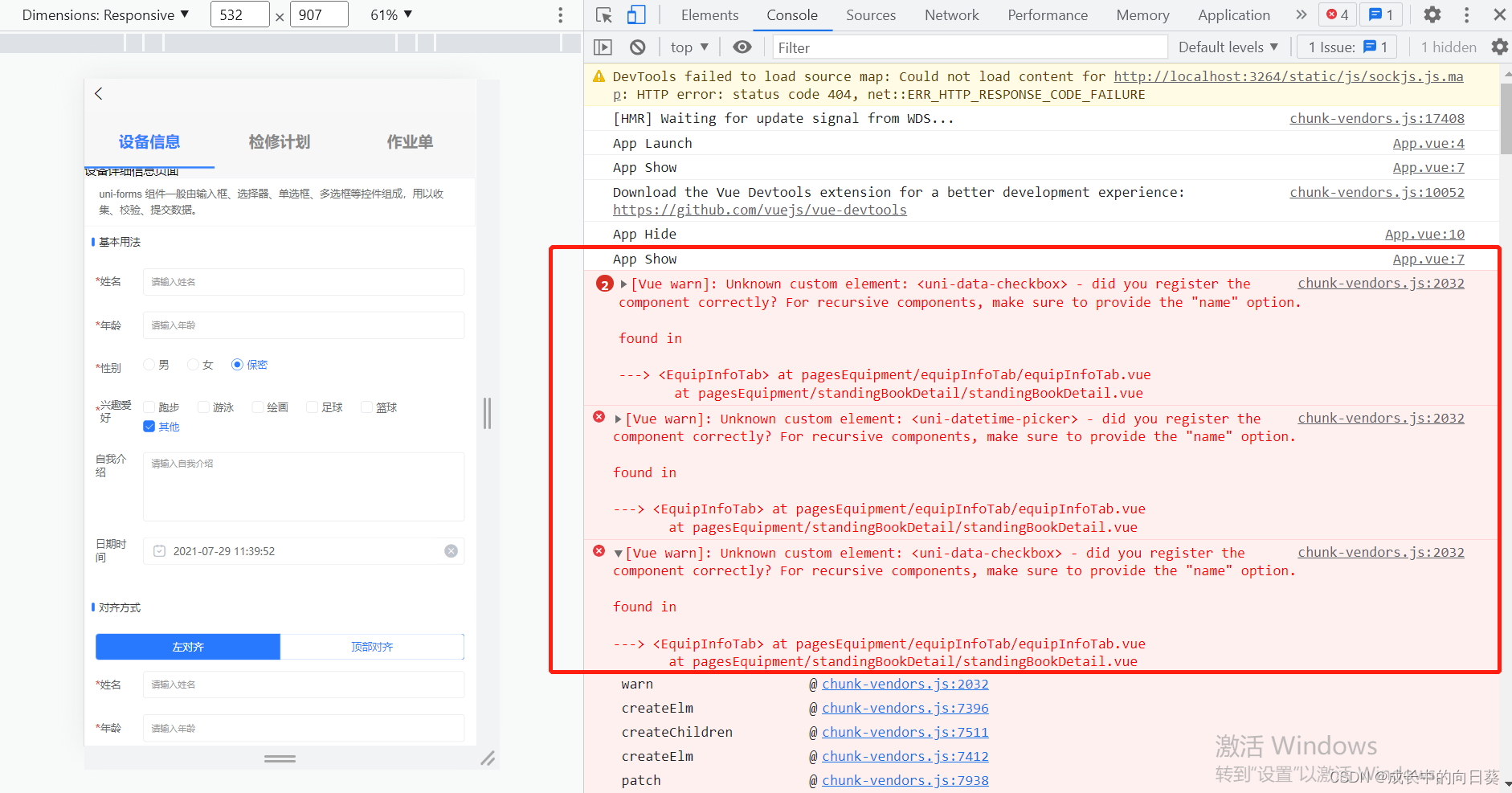Uncheck the 其他 checkbox
Image resolution: width=1512 pixels, height=793 pixels.
click(x=148, y=426)
